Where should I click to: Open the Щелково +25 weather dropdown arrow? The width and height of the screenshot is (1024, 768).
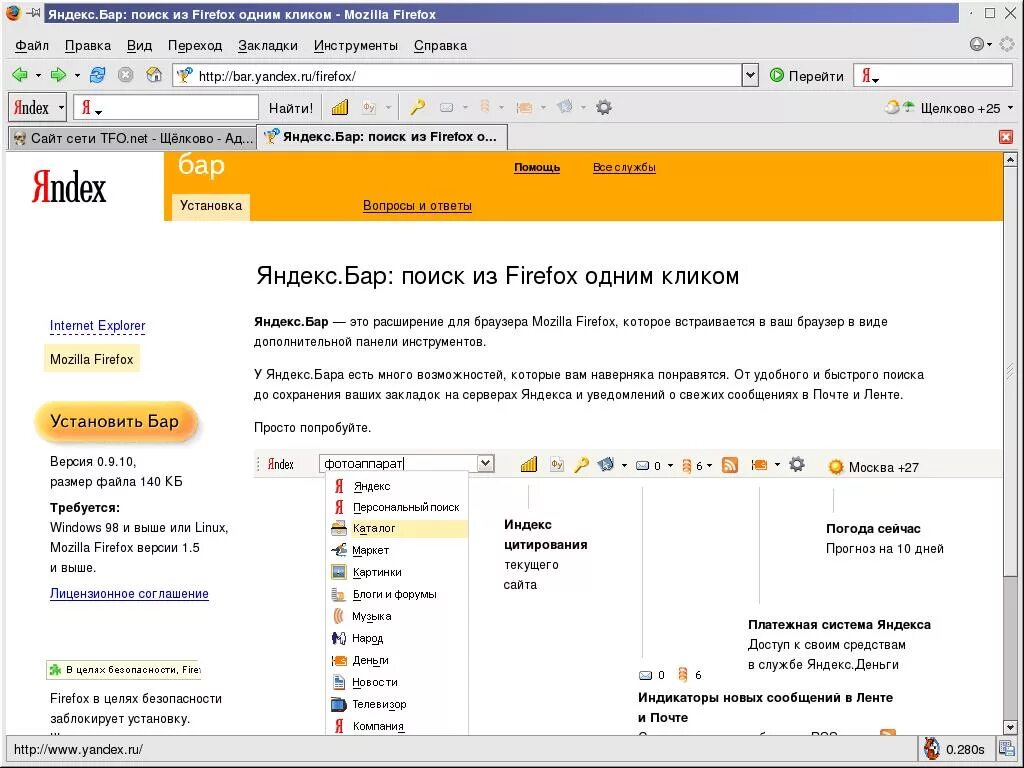point(1010,108)
